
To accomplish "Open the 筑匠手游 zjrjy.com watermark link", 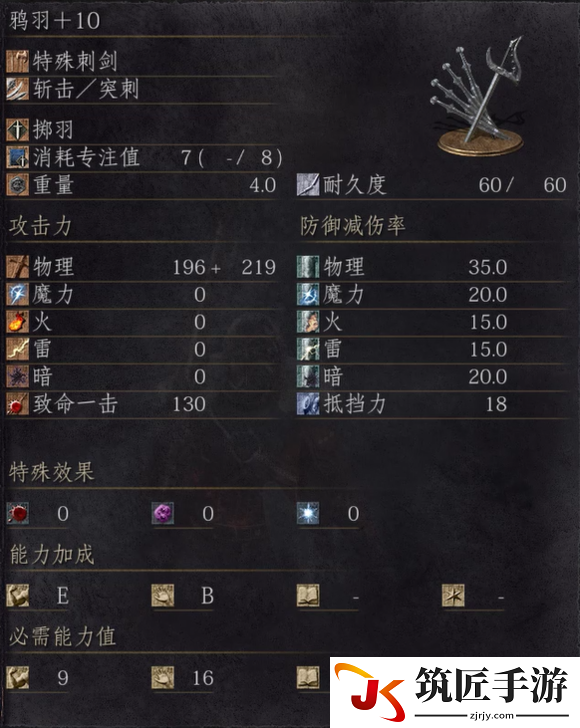I will point(455,692).
